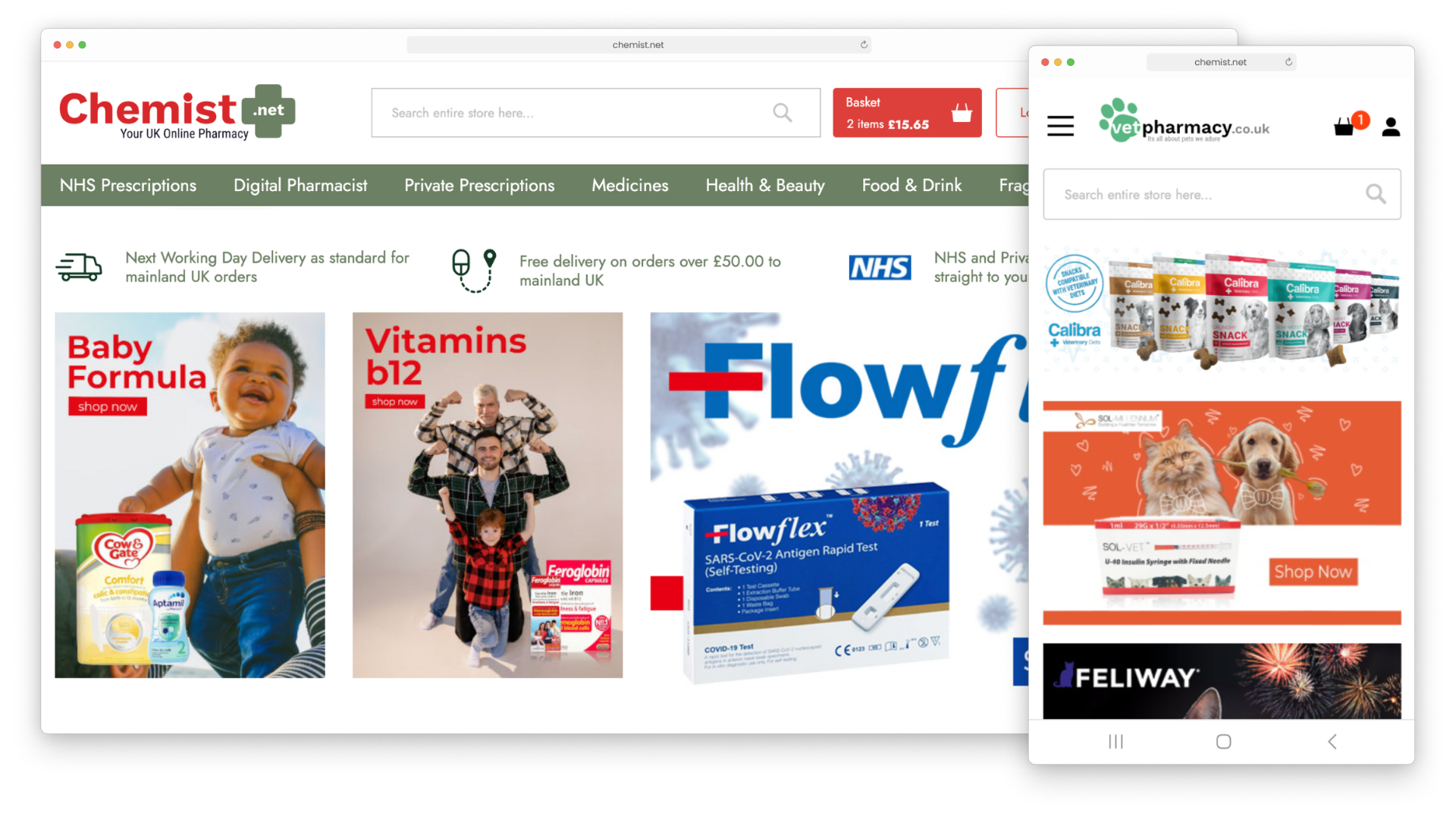Viewport: 1456px width, 819px height.
Task: Open the Chemist.net Digital Pharmacist dropdown
Action: click(300, 185)
